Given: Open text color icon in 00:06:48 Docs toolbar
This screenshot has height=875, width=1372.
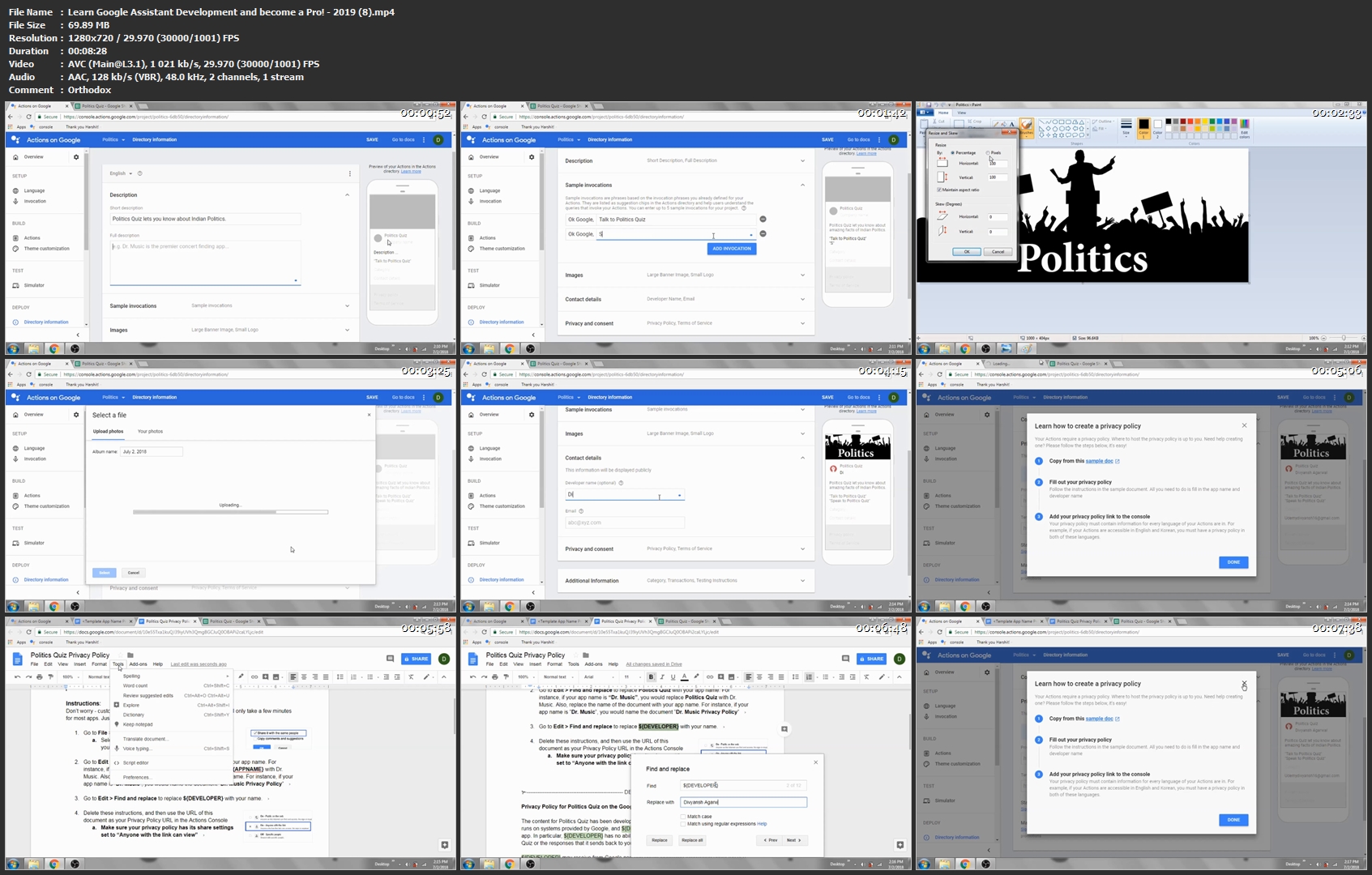Looking at the screenshot, I should click(x=685, y=677).
